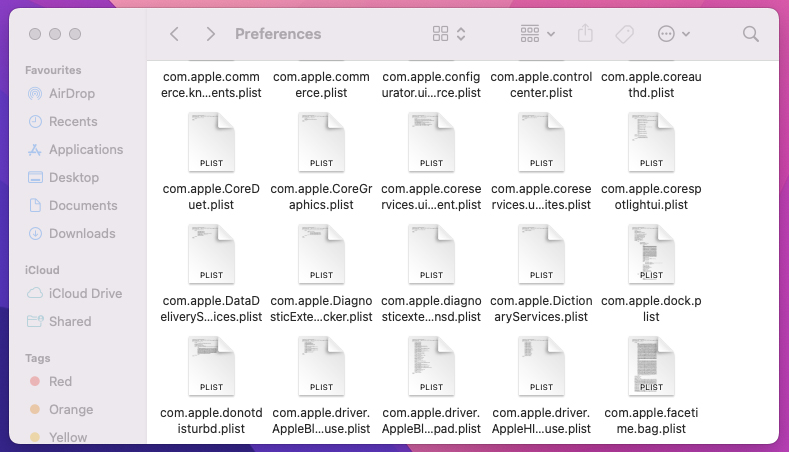
Task: Switch to icon grid view
Action: (440, 34)
